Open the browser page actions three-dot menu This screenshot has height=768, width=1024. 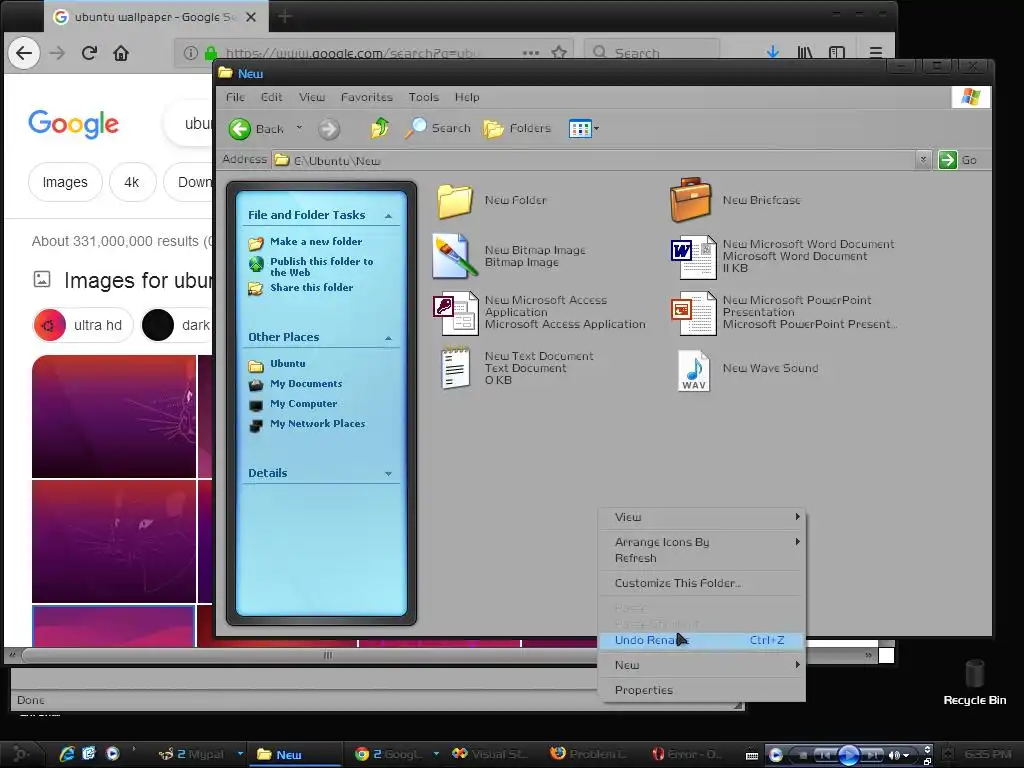531,53
